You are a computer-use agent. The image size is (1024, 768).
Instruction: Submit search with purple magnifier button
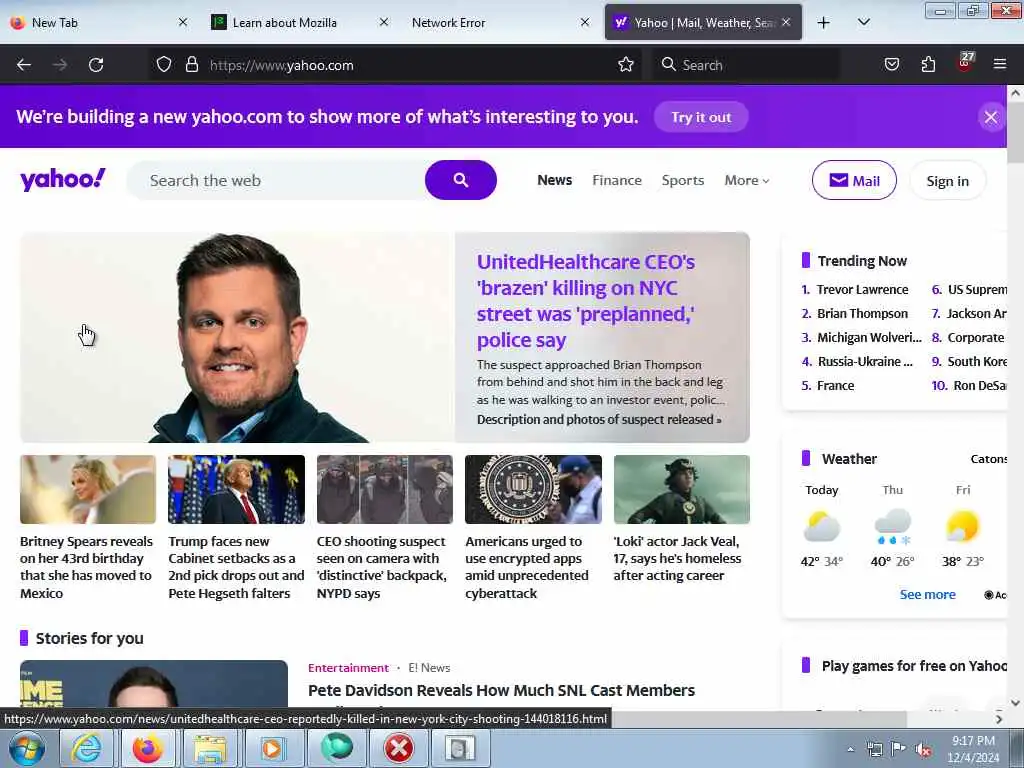click(x=460, y=180)
